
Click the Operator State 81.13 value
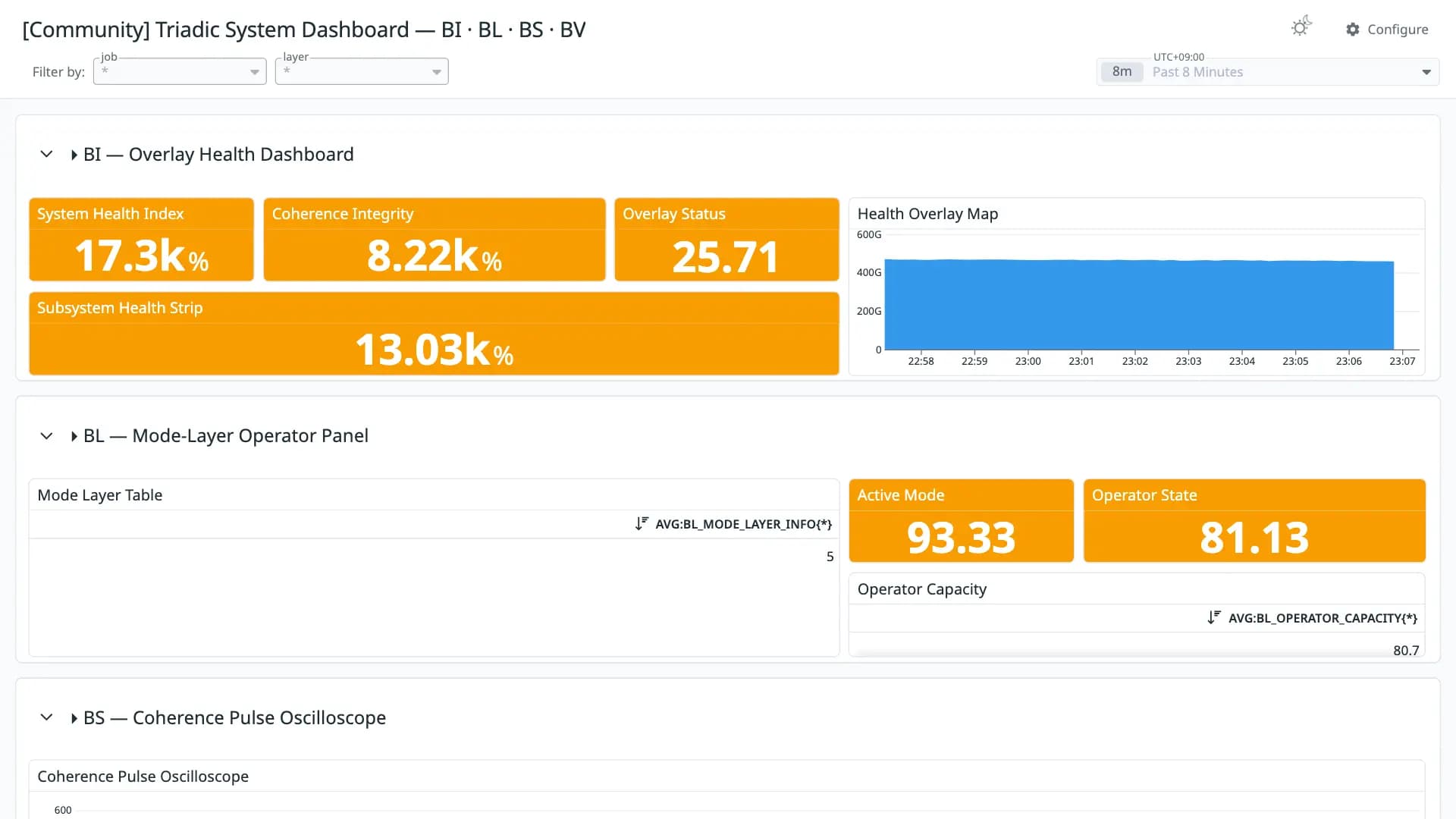click(x=1254, y=538)
